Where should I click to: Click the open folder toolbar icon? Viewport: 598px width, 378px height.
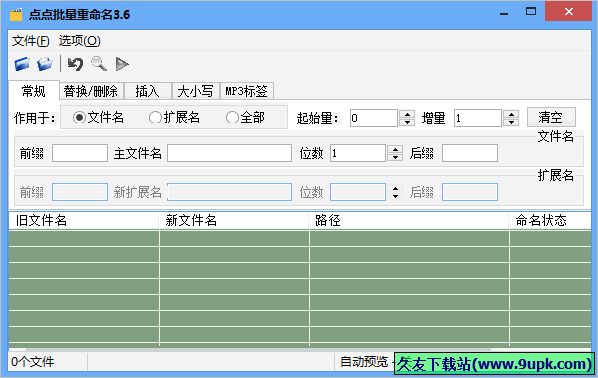(x=45, y=64)
